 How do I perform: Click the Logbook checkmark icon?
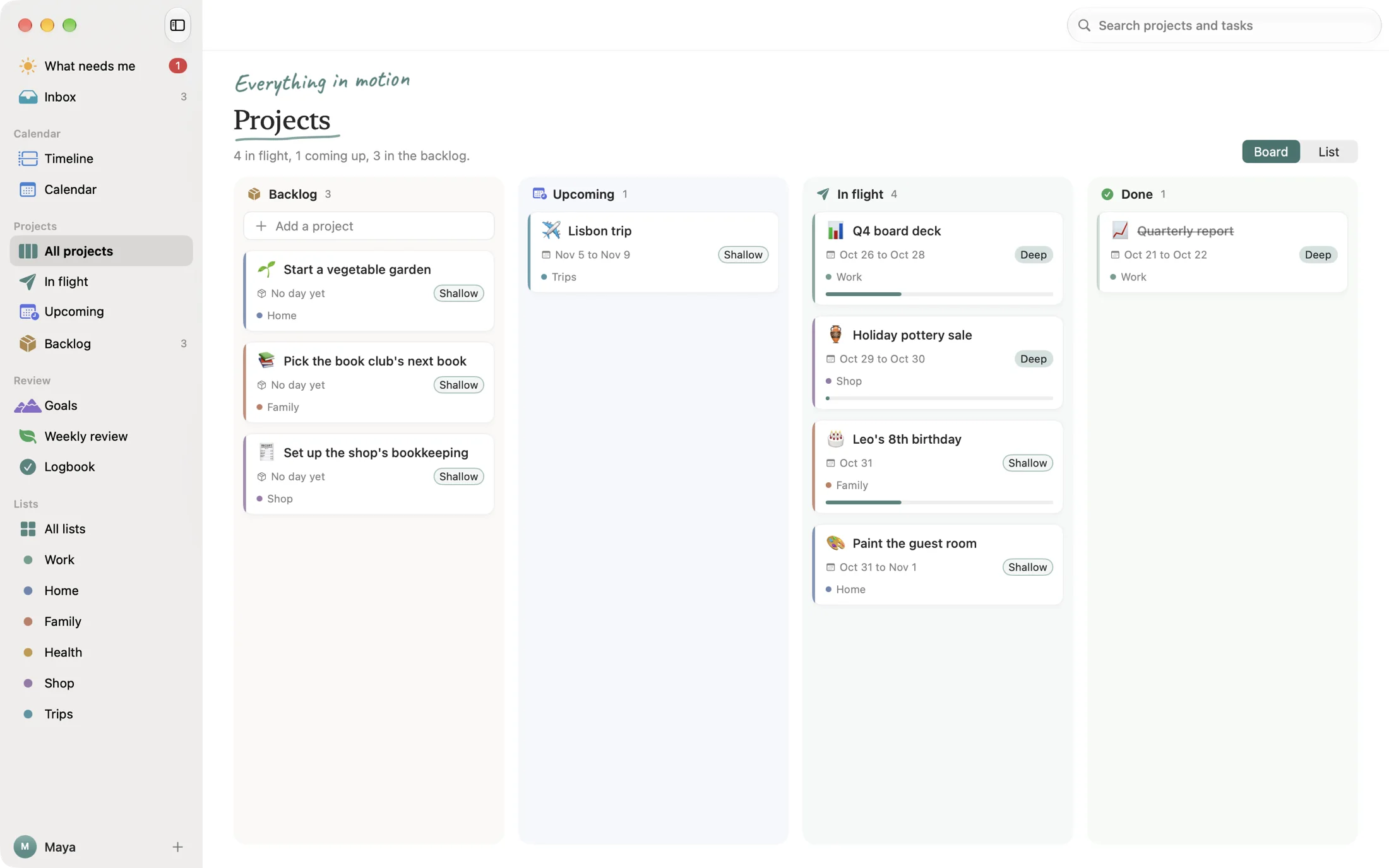point(28,467)
